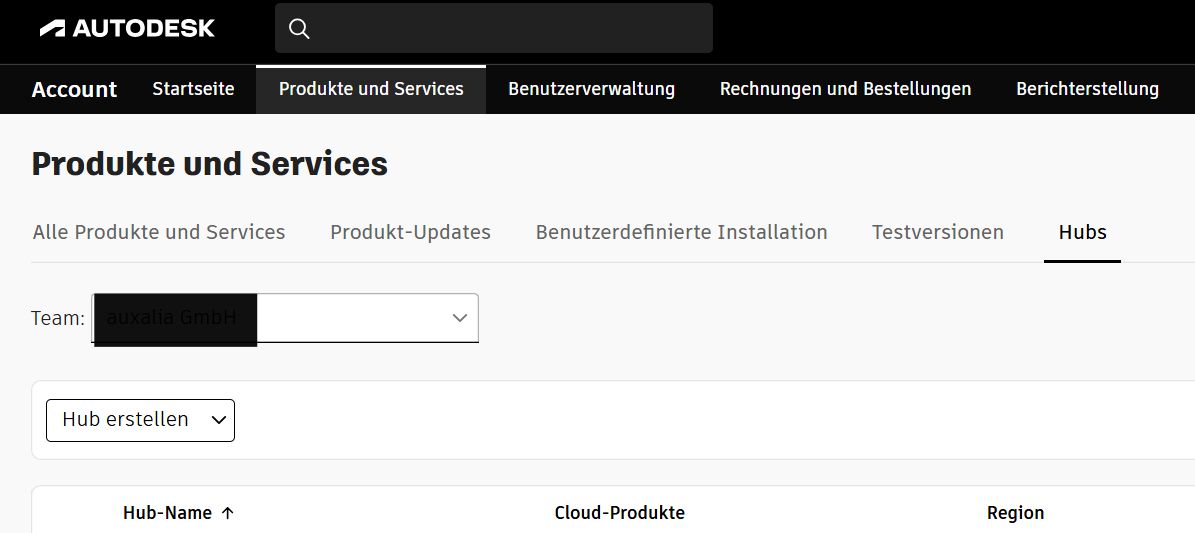This screenshot has height=533, width=1195.
Task: Select the Hubs tab
Action: tap(1082, 232)
